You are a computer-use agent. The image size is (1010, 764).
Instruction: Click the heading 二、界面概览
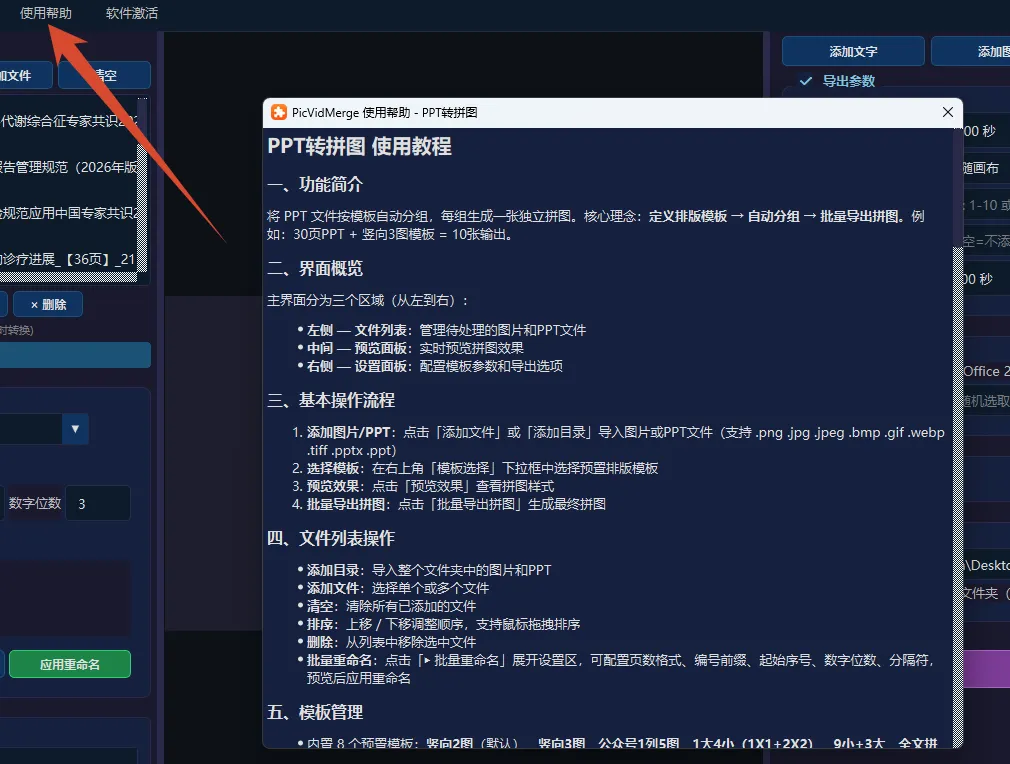315,269
